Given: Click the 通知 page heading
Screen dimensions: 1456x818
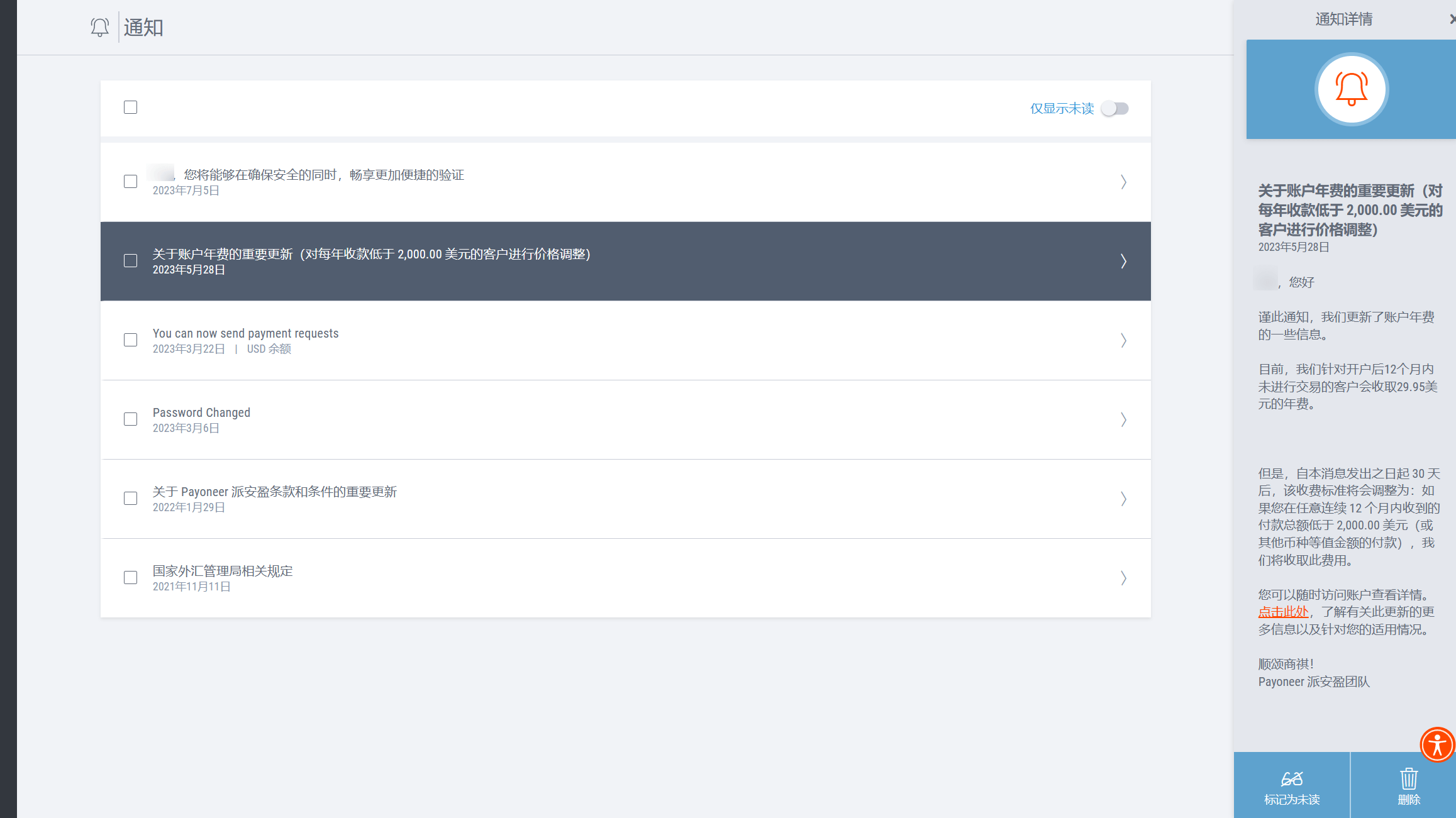Looking at the screenshot, I should point(143,27).
